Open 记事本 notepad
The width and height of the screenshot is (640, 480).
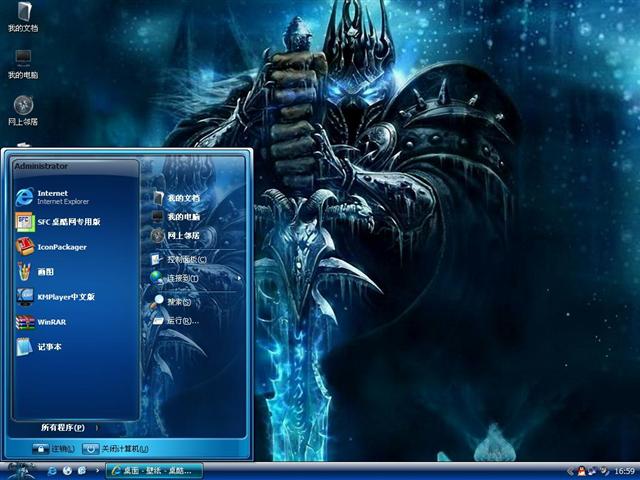(39, 347)
